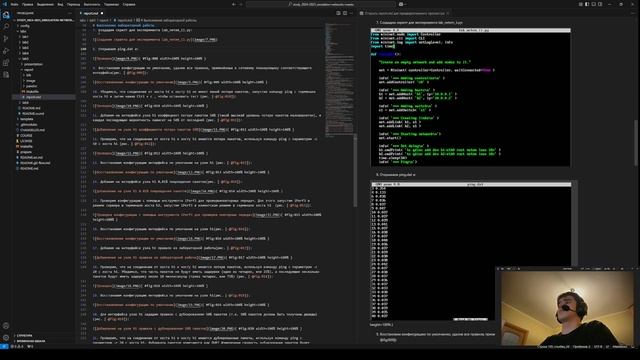Click the split editor icon

[x=345, y=13]
